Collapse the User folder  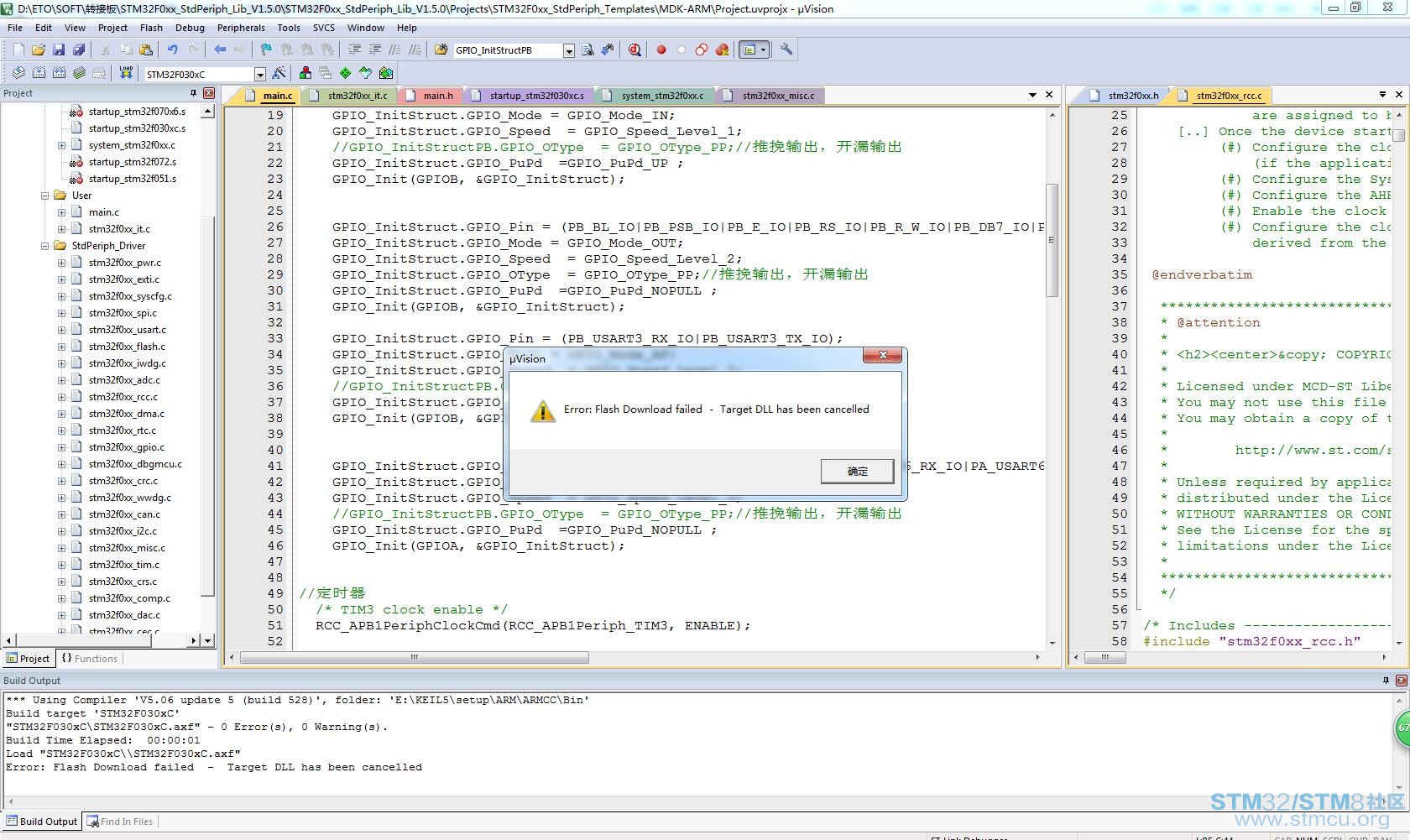point(44,196)
